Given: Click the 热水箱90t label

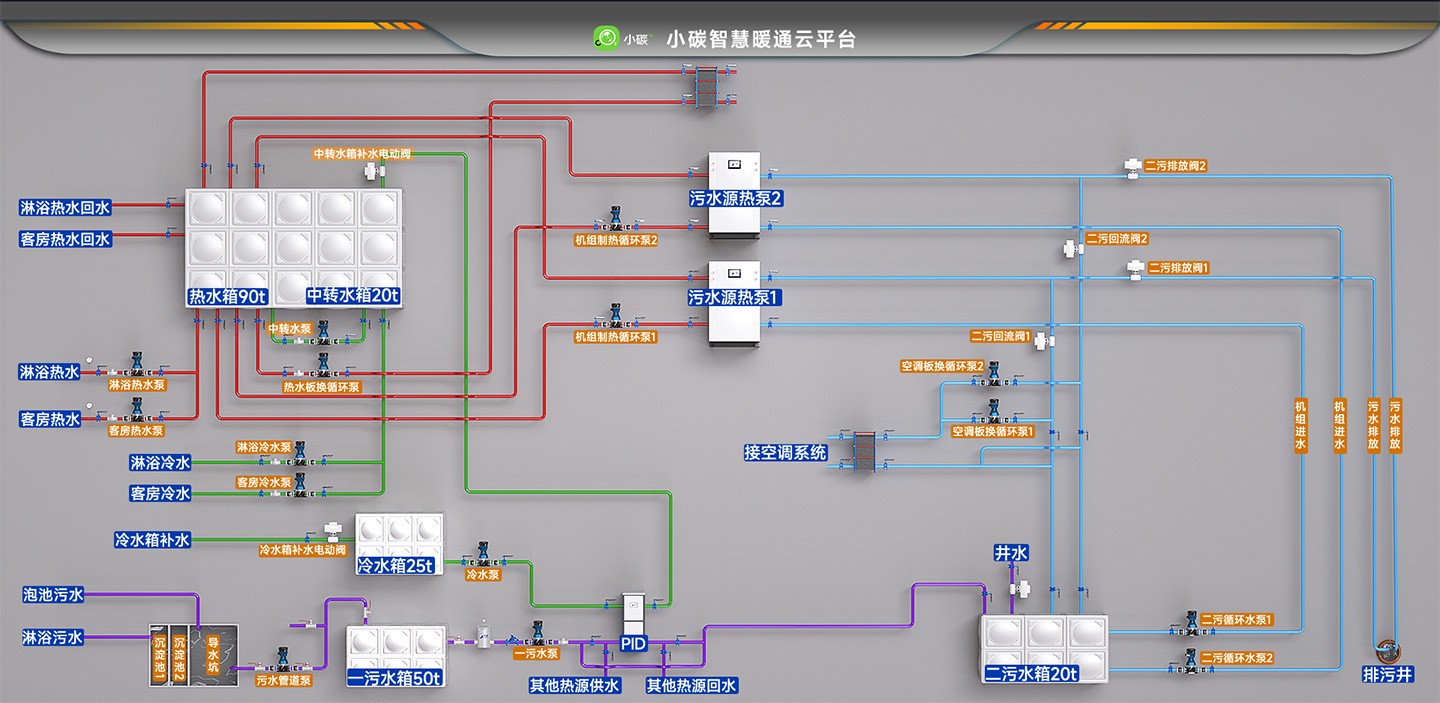Looking at the screenshot, I should coord(228,296).
